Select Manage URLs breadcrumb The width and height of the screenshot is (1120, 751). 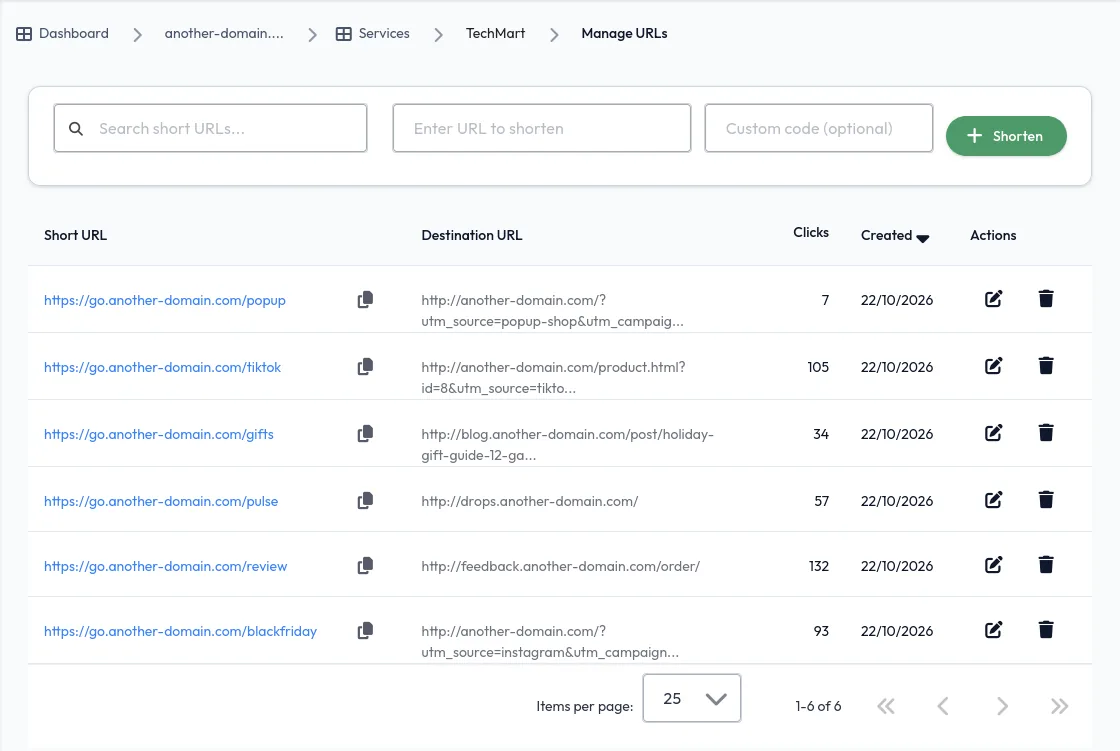(x=624, y=34)
